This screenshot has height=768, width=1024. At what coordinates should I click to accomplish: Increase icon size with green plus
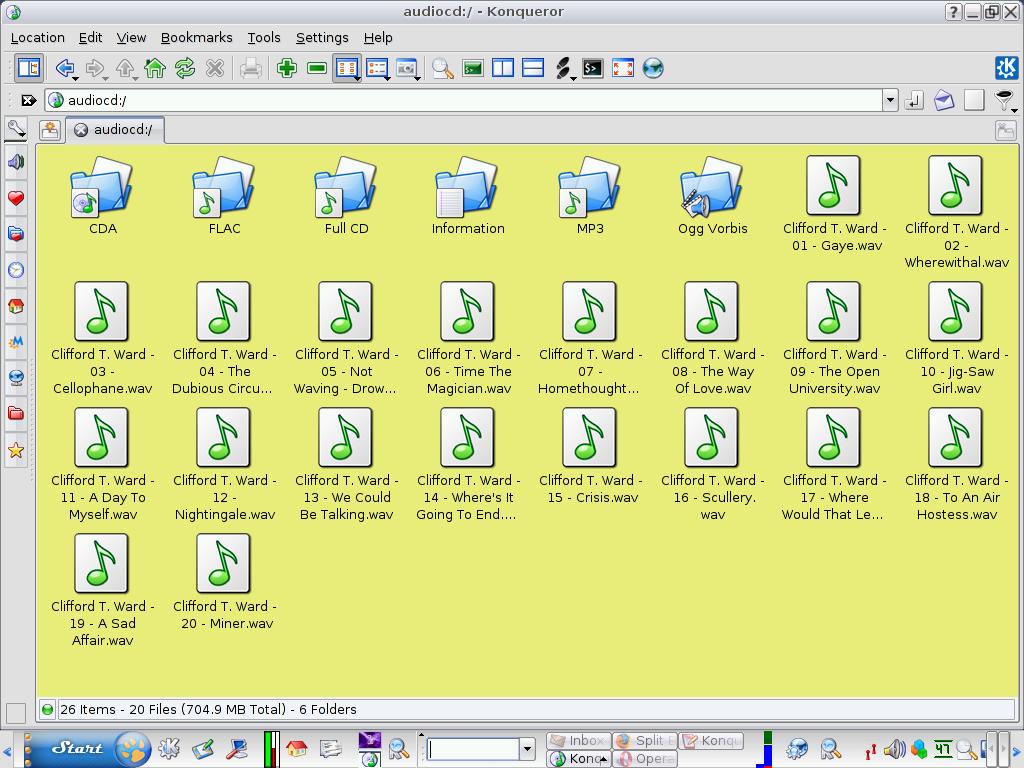coord(287,68)
